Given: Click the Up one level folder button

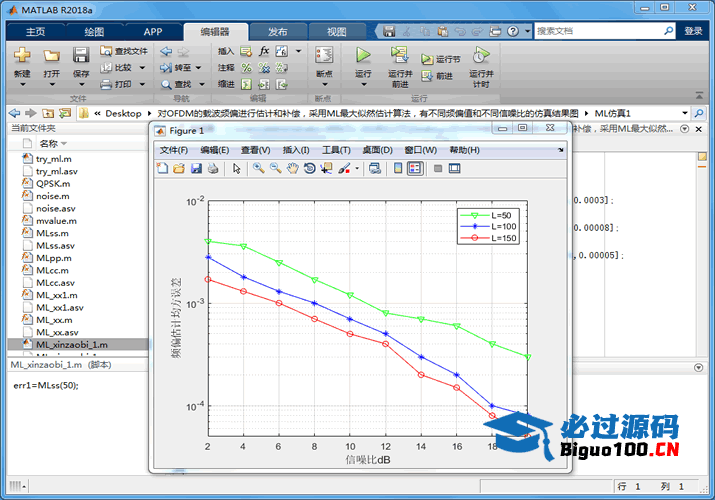Looking at the screenshot, I should pos(48,113).
